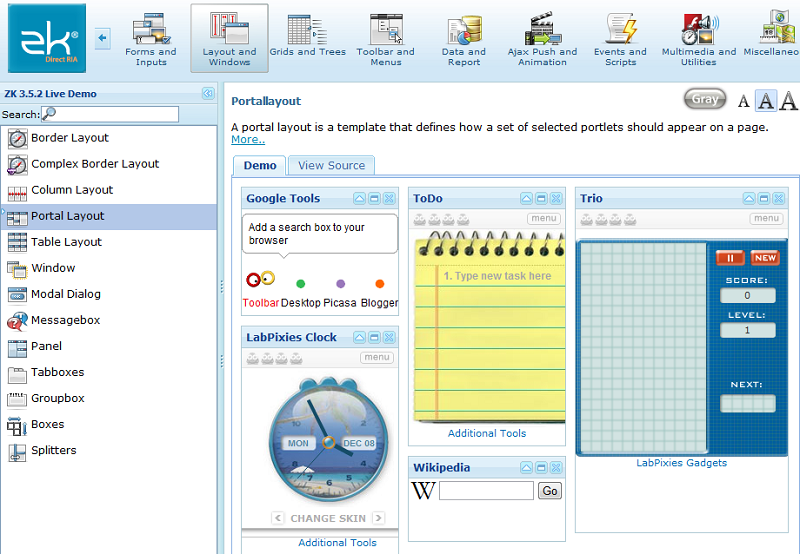Switch to the Demo tab
Image resolution: width=800 pixels, height=554 pixels.
pyautogui.click(x=260, y=166)
